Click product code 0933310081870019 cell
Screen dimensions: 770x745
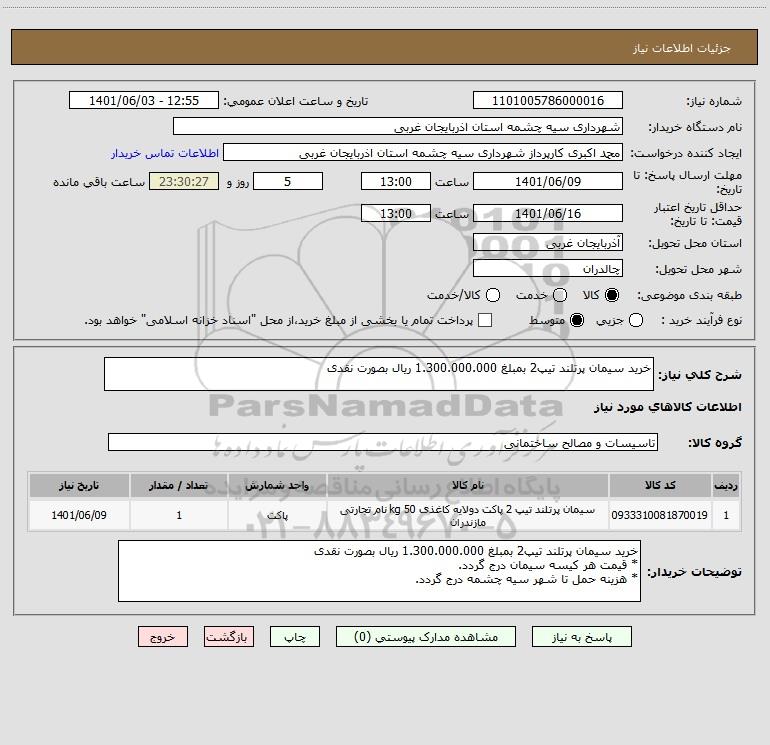click(x=660, y=515)
